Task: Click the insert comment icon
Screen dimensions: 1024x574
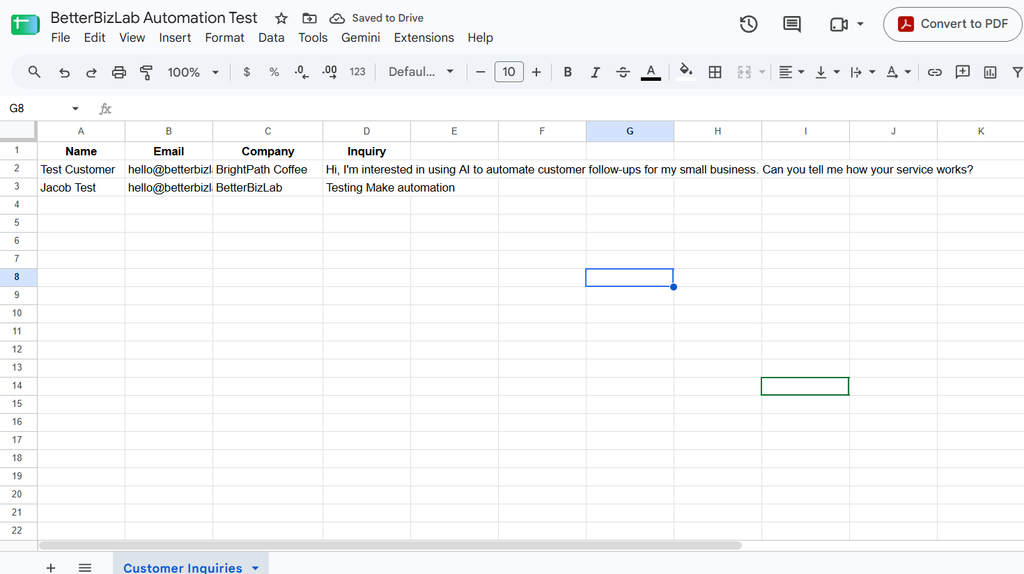Action: pos(963,72)
